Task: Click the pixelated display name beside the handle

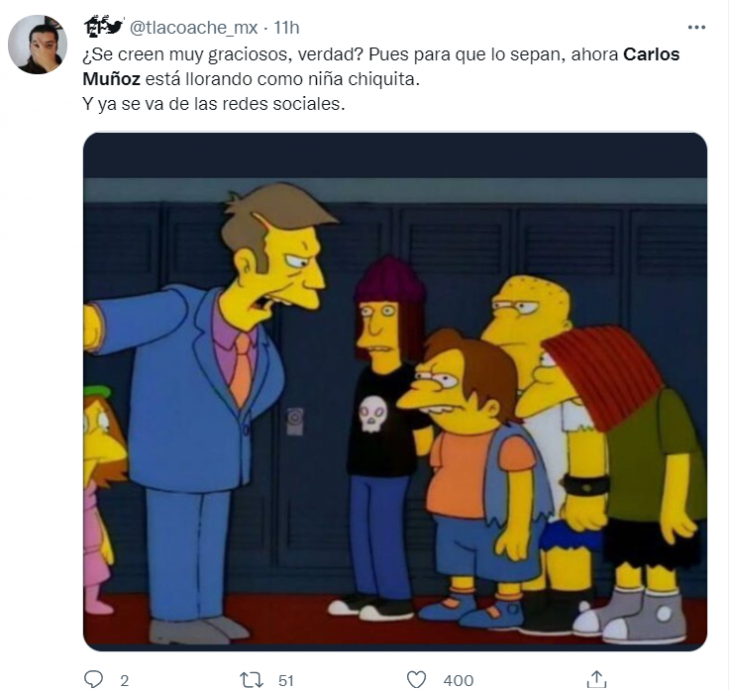Action: [103, 26]
